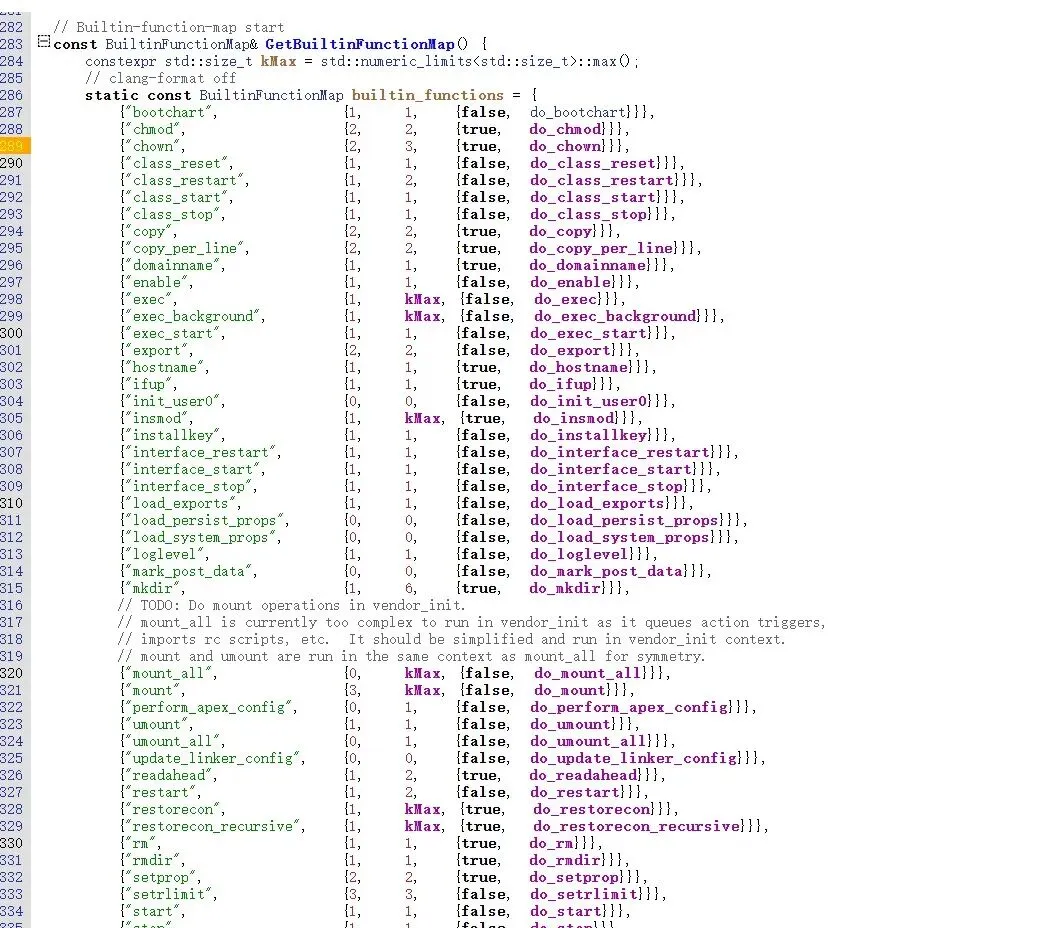This screenshot has height=928, width=1064.
Task: Click the "umount" string
Action: coord(157,724)
